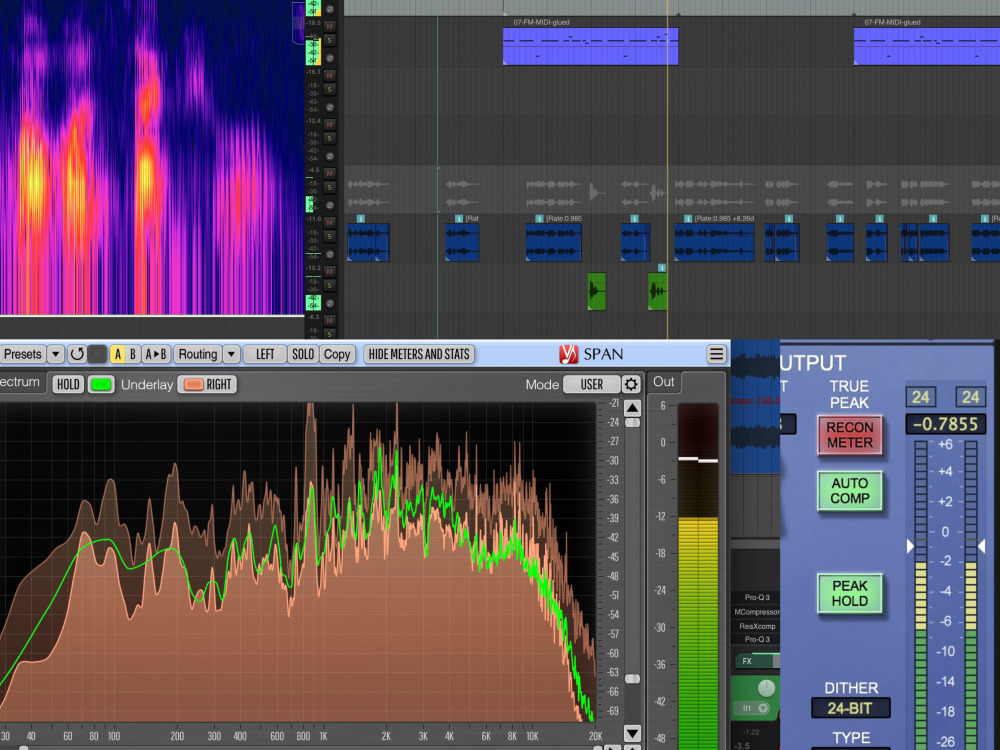Change the DITHER 24-BIT setting
Screen dimensions: 1000x750
(x=850, y=708)
